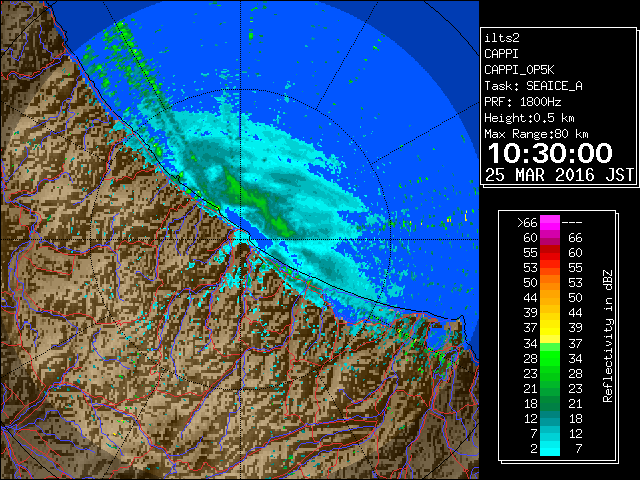Pick the orange 50–53 dBZ swatch
Screen dimensions: 640x480
[550, 283]
